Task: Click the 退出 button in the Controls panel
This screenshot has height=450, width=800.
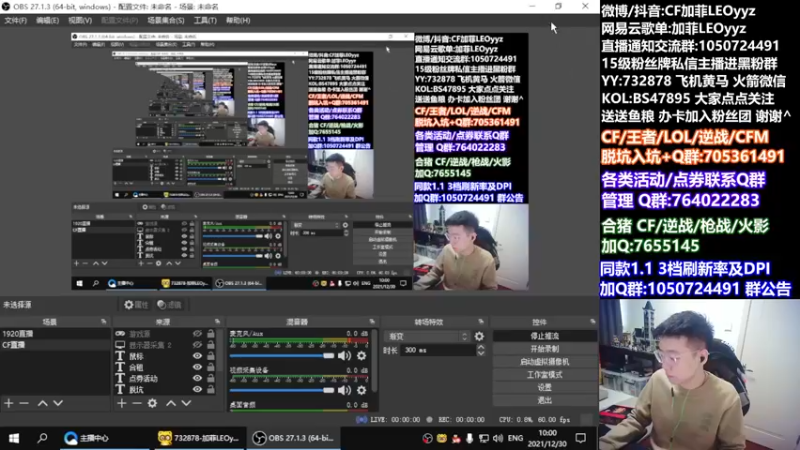Action: point(544,400)
